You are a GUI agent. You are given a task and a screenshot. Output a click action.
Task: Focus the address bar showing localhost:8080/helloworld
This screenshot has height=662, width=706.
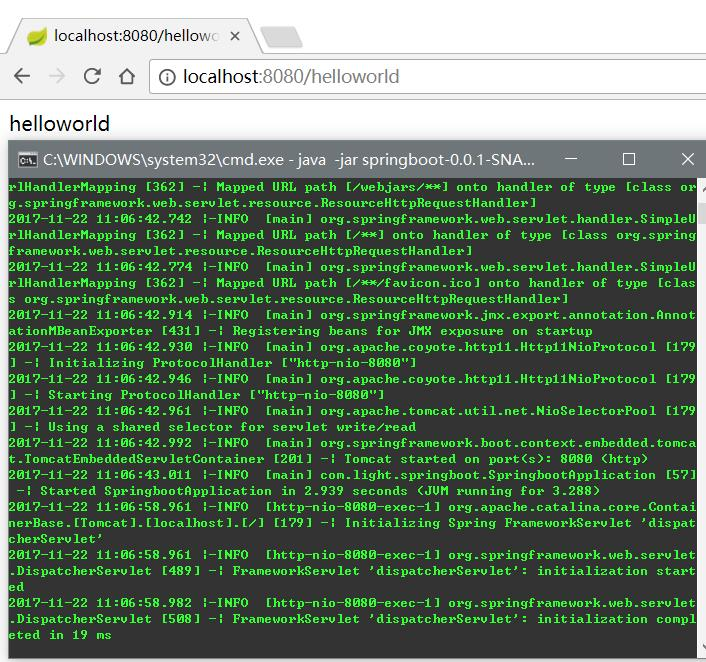428,77
